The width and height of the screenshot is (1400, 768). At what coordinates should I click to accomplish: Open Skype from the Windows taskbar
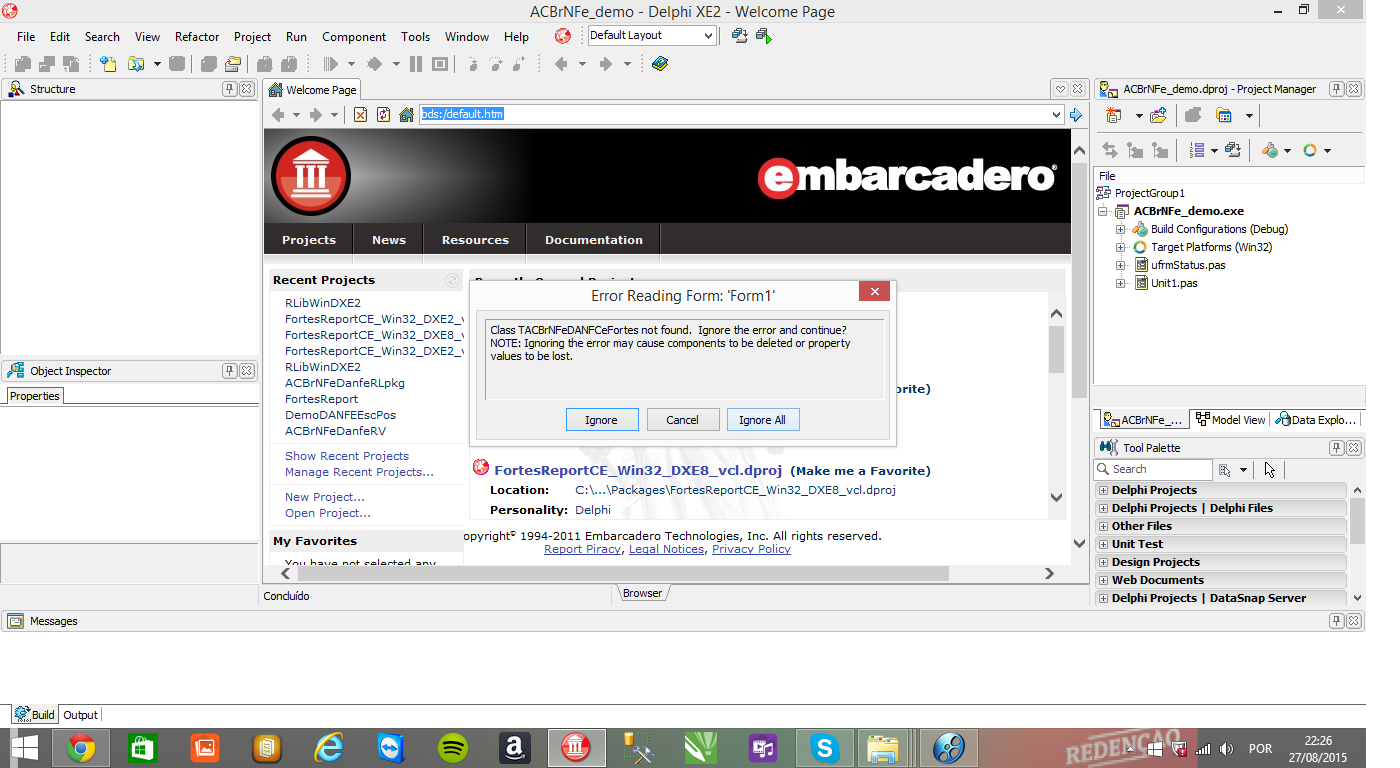[825, 748]
